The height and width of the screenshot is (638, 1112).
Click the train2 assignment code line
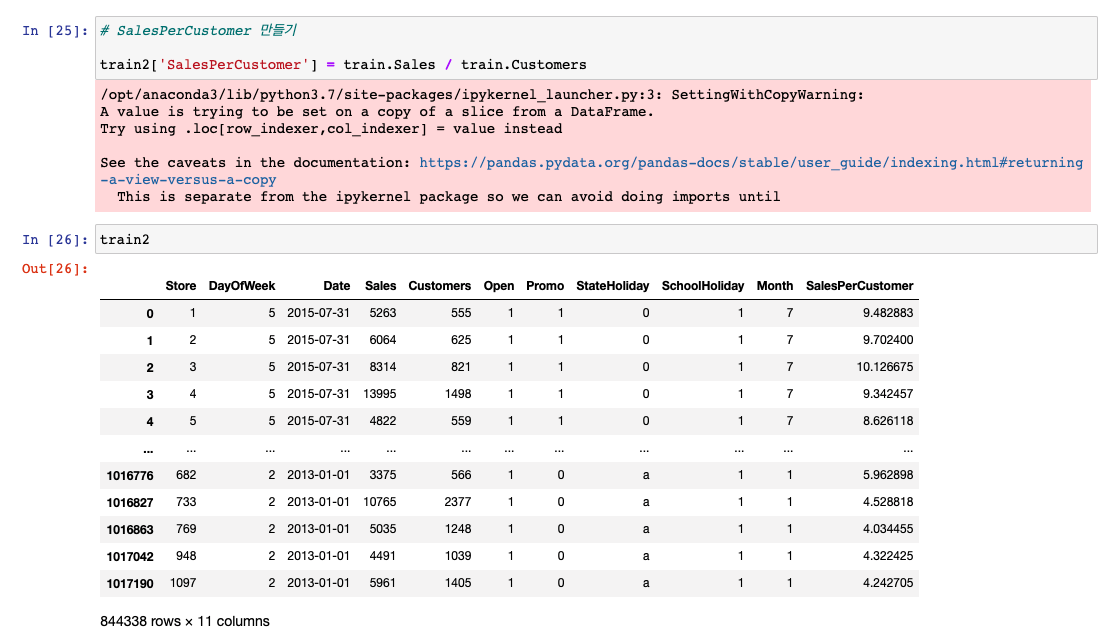pyautogui.click(x=343, y=65)
